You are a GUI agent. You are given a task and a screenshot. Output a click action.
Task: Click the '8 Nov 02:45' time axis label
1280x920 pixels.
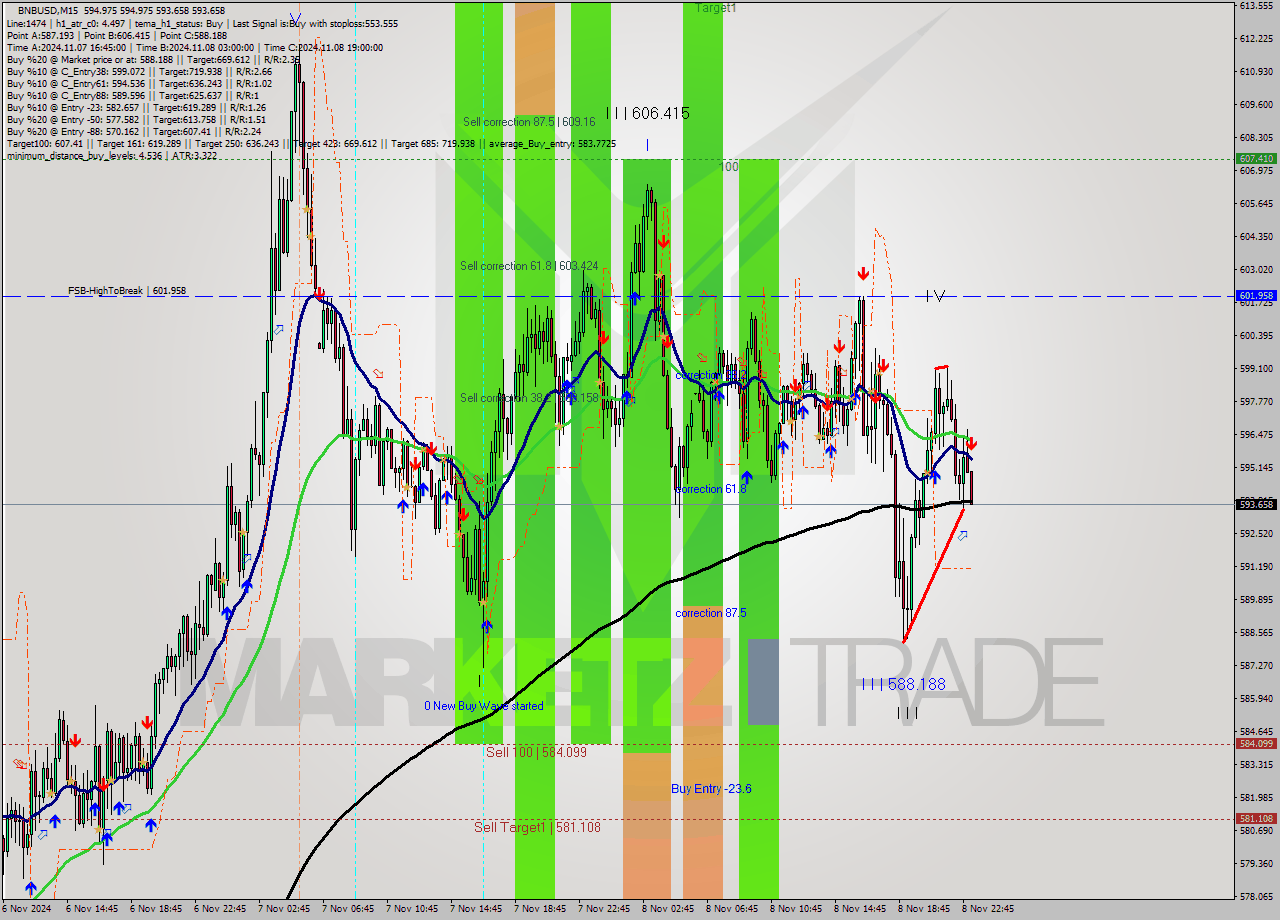pyautogui.click(x=668, y=909)
